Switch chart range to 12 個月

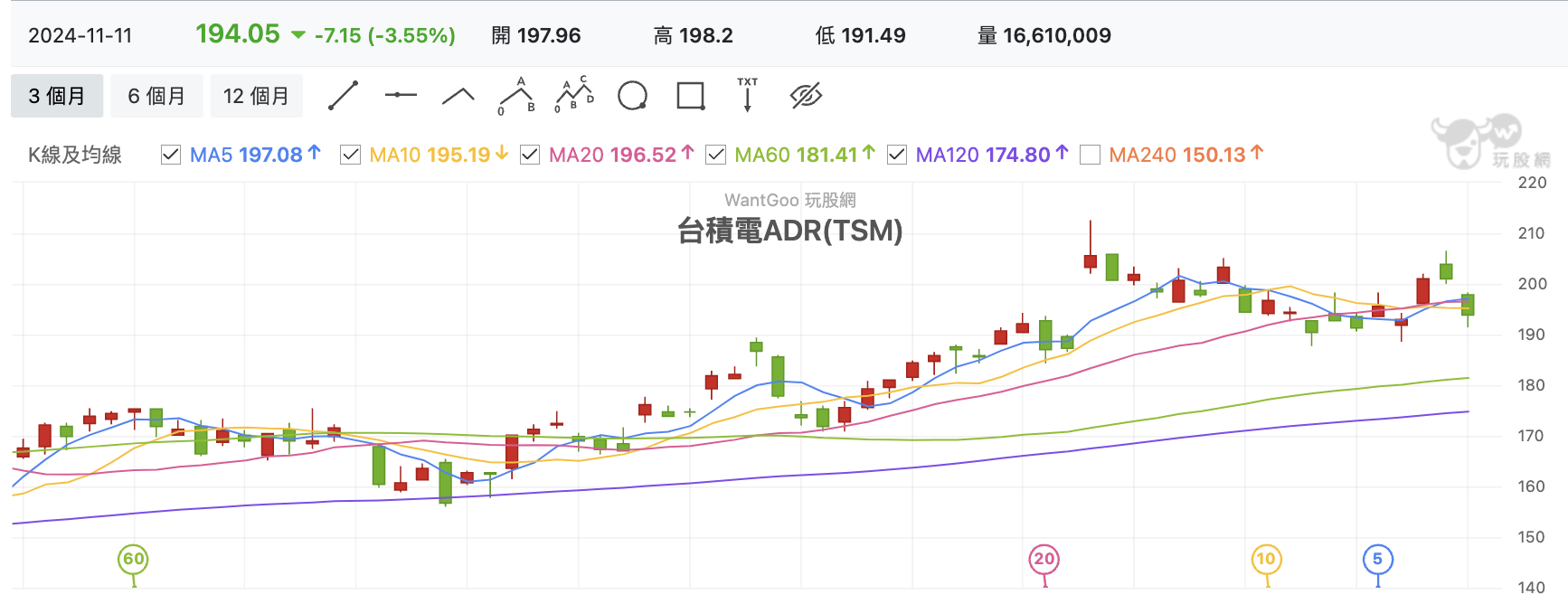pyautogui.click(x=257, y=96)
